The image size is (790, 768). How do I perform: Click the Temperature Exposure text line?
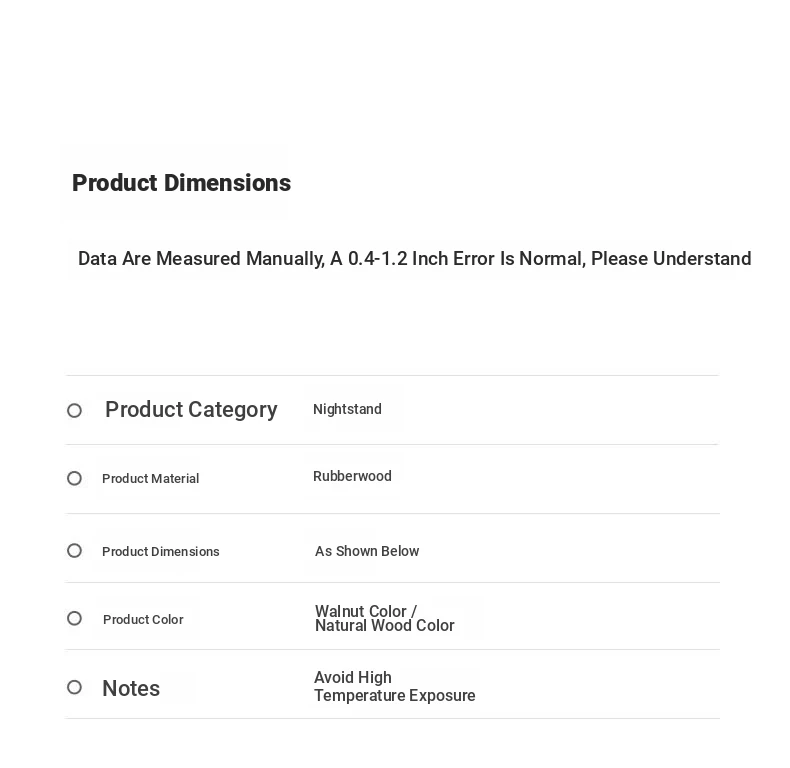pos(394,695)
